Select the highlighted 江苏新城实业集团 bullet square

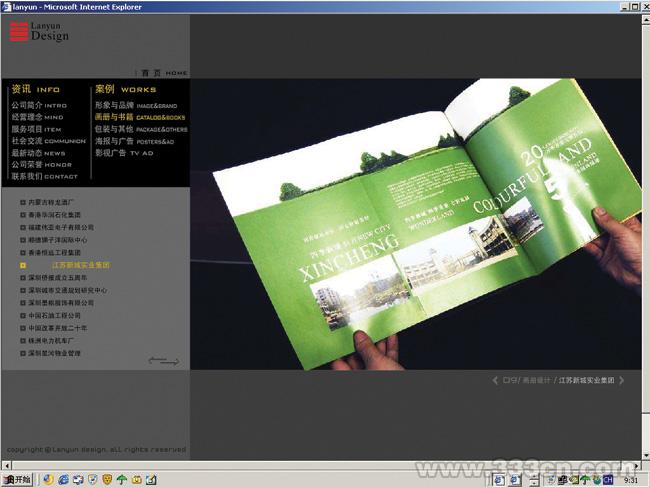(23, 265)
